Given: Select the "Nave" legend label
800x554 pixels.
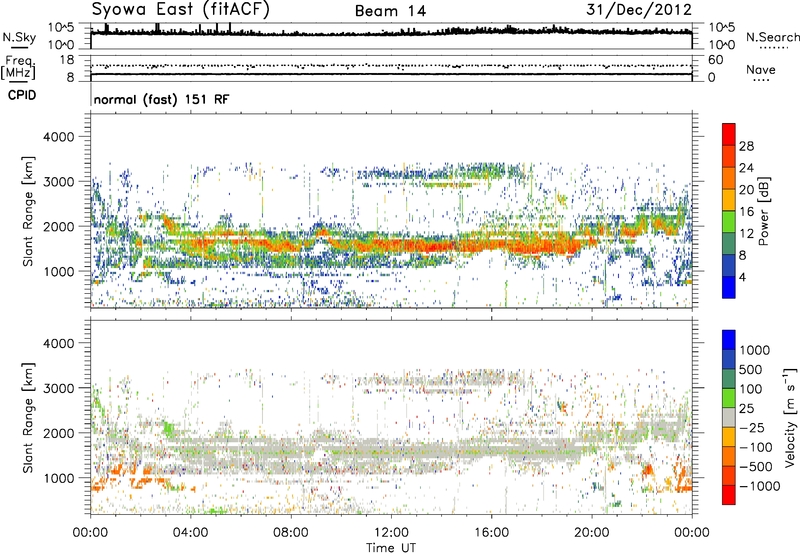Looking at the screenshot, I should [761, 69].
